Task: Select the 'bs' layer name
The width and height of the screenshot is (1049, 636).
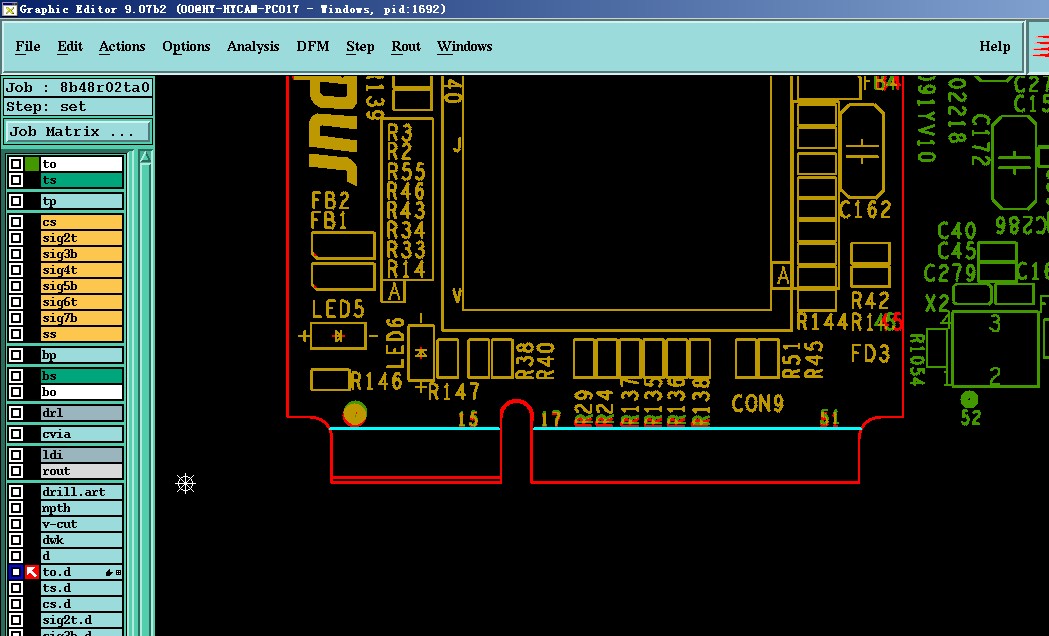Action: 82,376
